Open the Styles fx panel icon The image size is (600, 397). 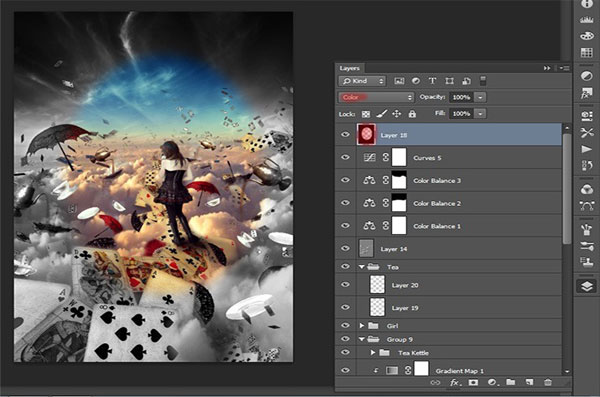[x=587, y=93]
